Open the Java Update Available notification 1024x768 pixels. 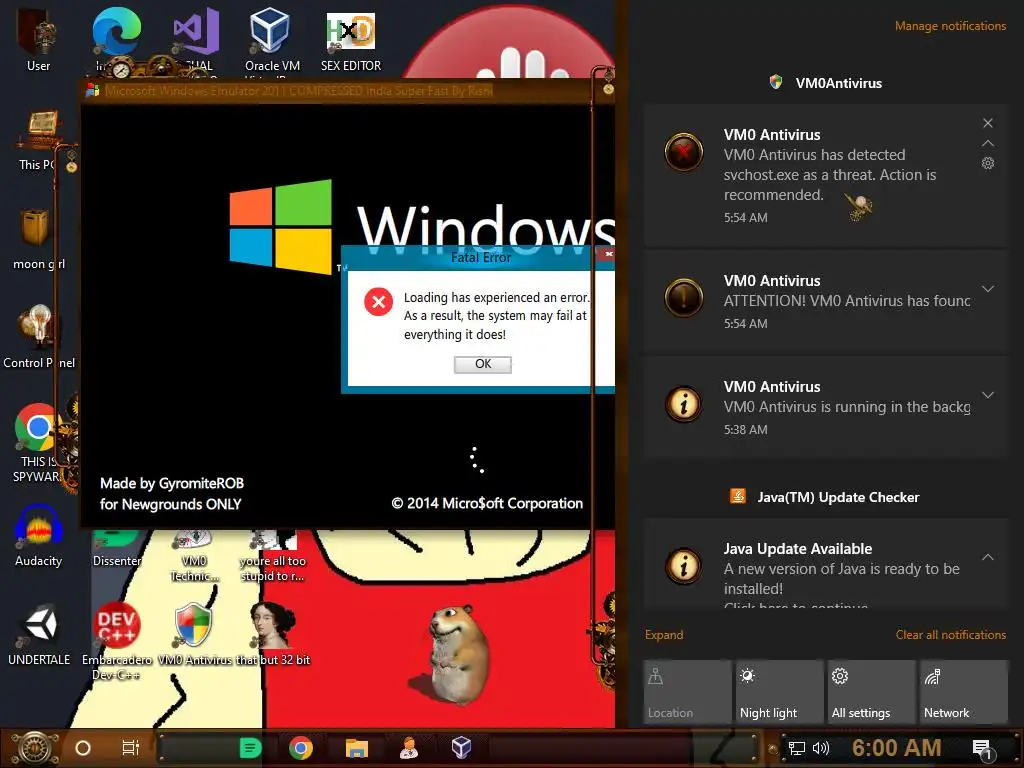point(826,564)
